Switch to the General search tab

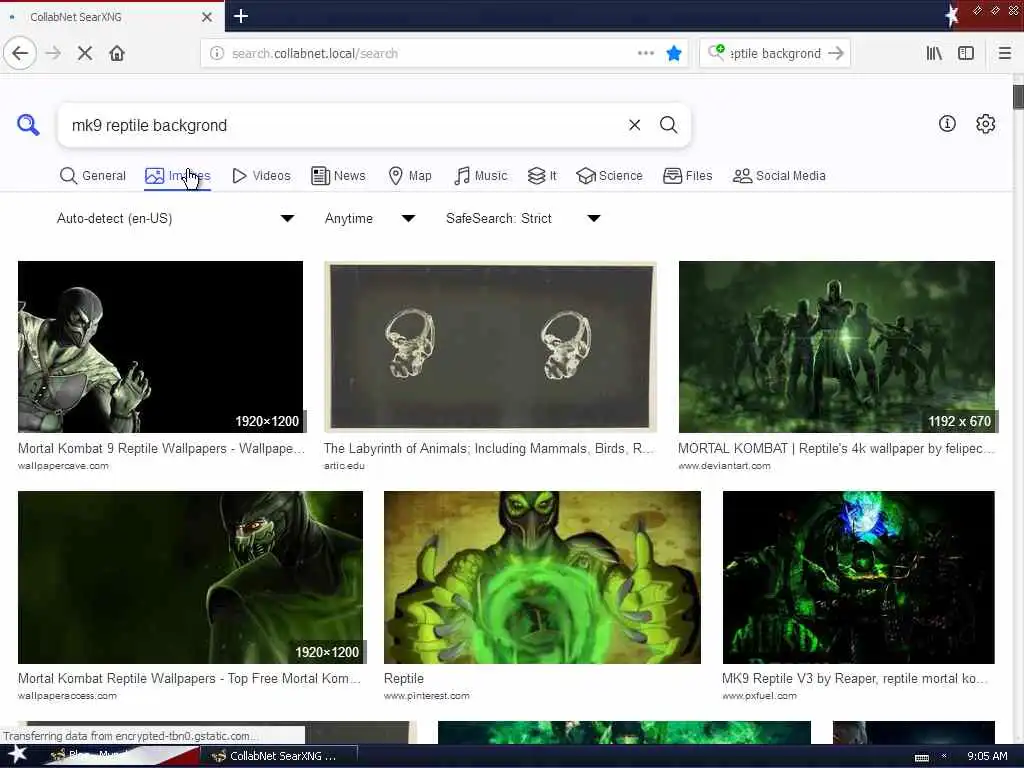pyautogui.click(x=92, y=176)
